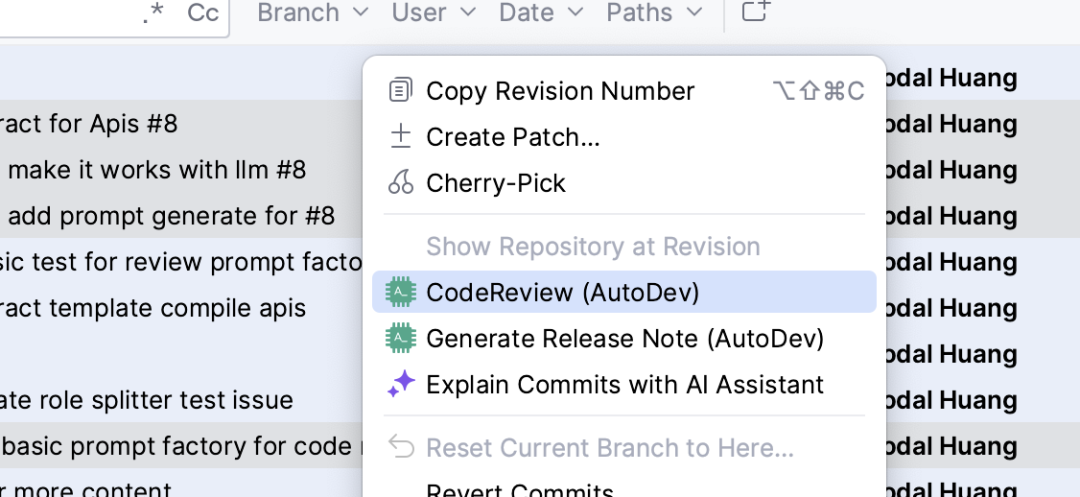Choose Explain Commits with AI Assistant
This screenshot has width=1080, height=497.
(x=625, y=385)
